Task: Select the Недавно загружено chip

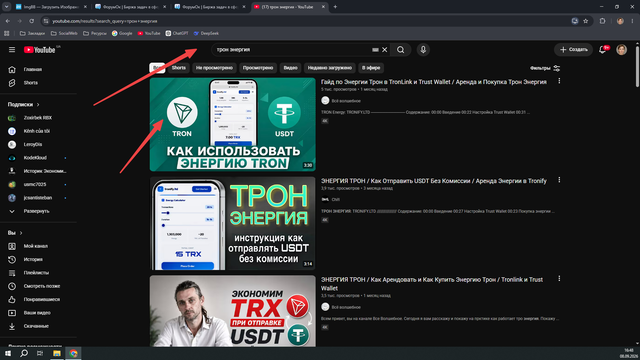Action: point(329,68)
